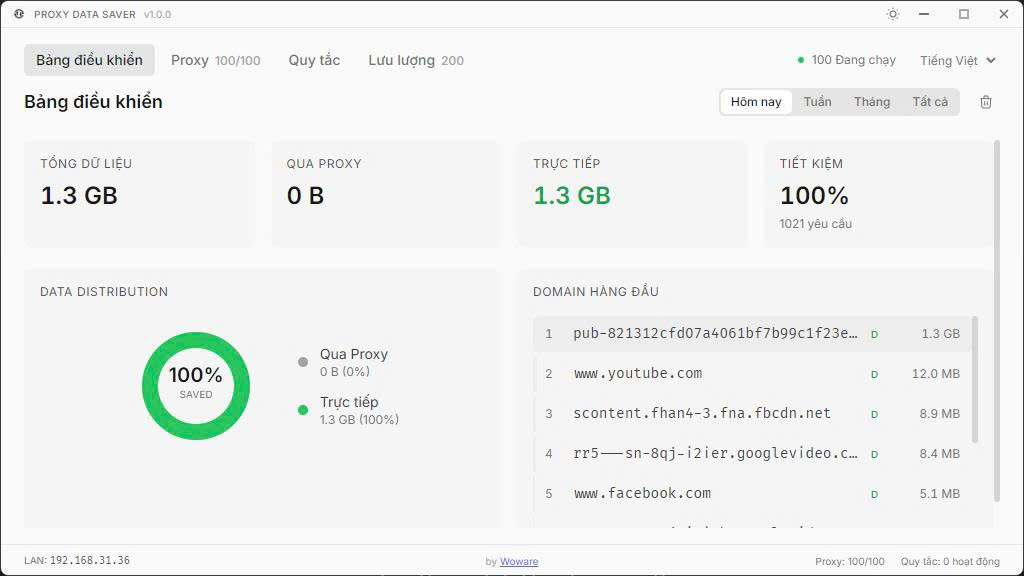Click the gray Qua Proxy legend dot
The image size is (1024, 576).
[303, 362]
